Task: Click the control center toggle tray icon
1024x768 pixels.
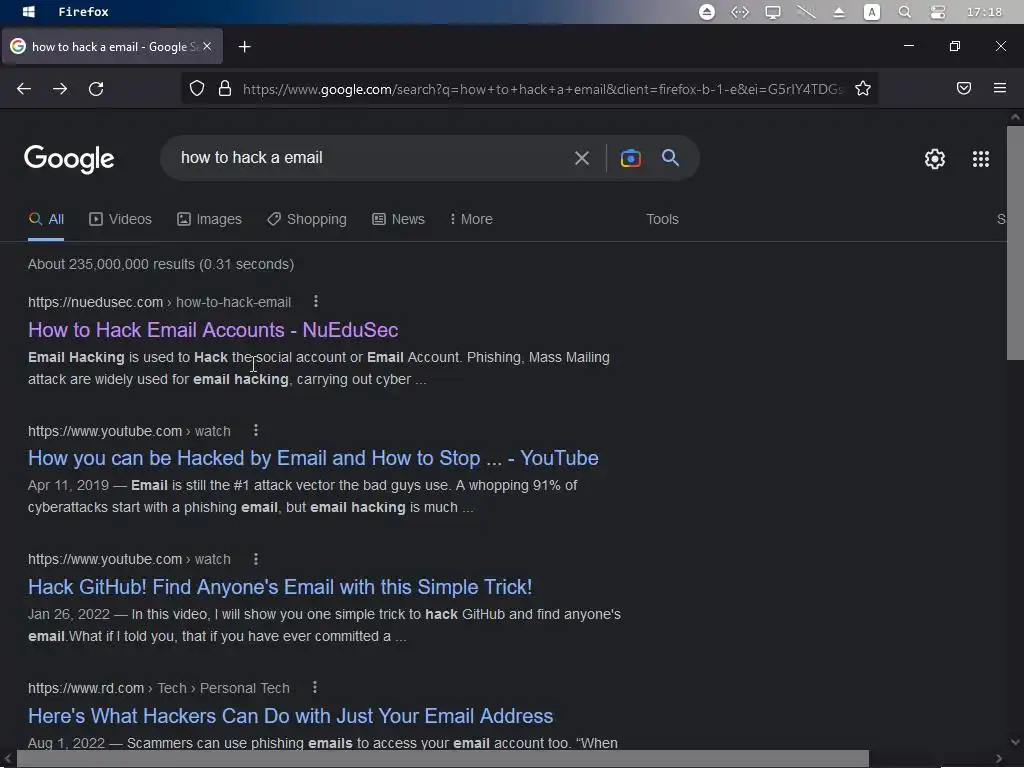Action: 938,12
